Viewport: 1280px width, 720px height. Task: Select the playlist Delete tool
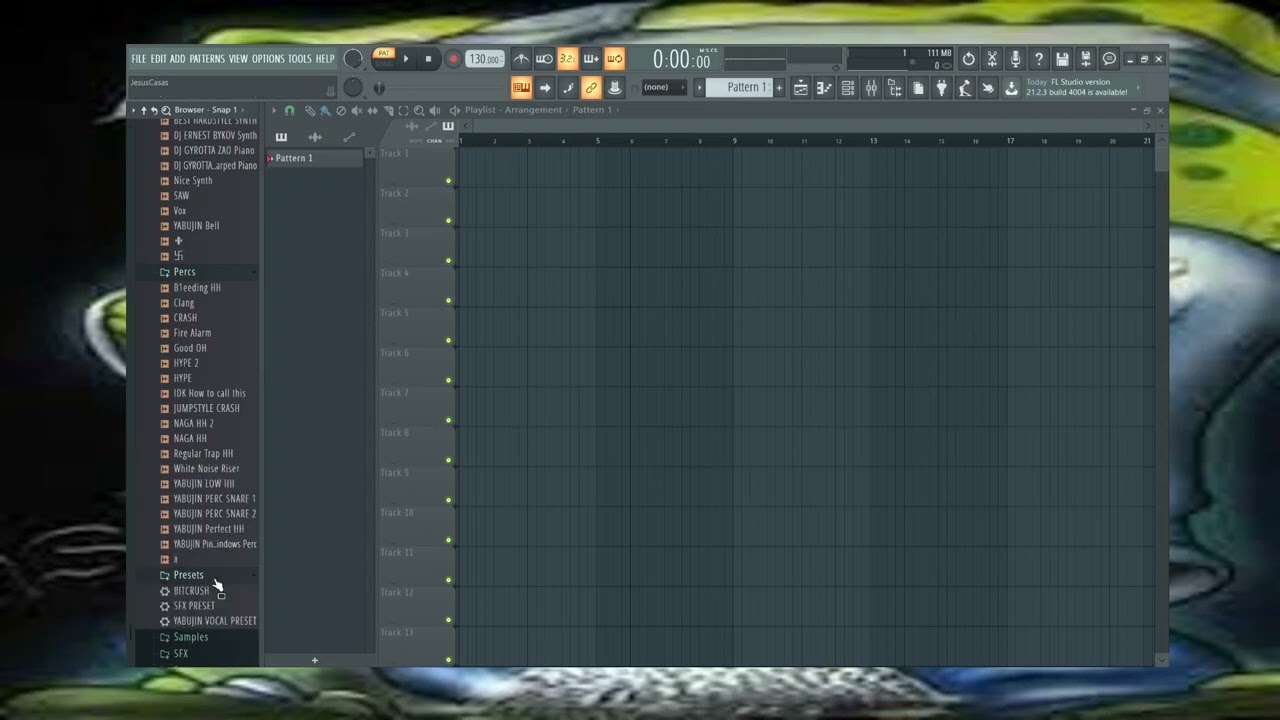341,110
